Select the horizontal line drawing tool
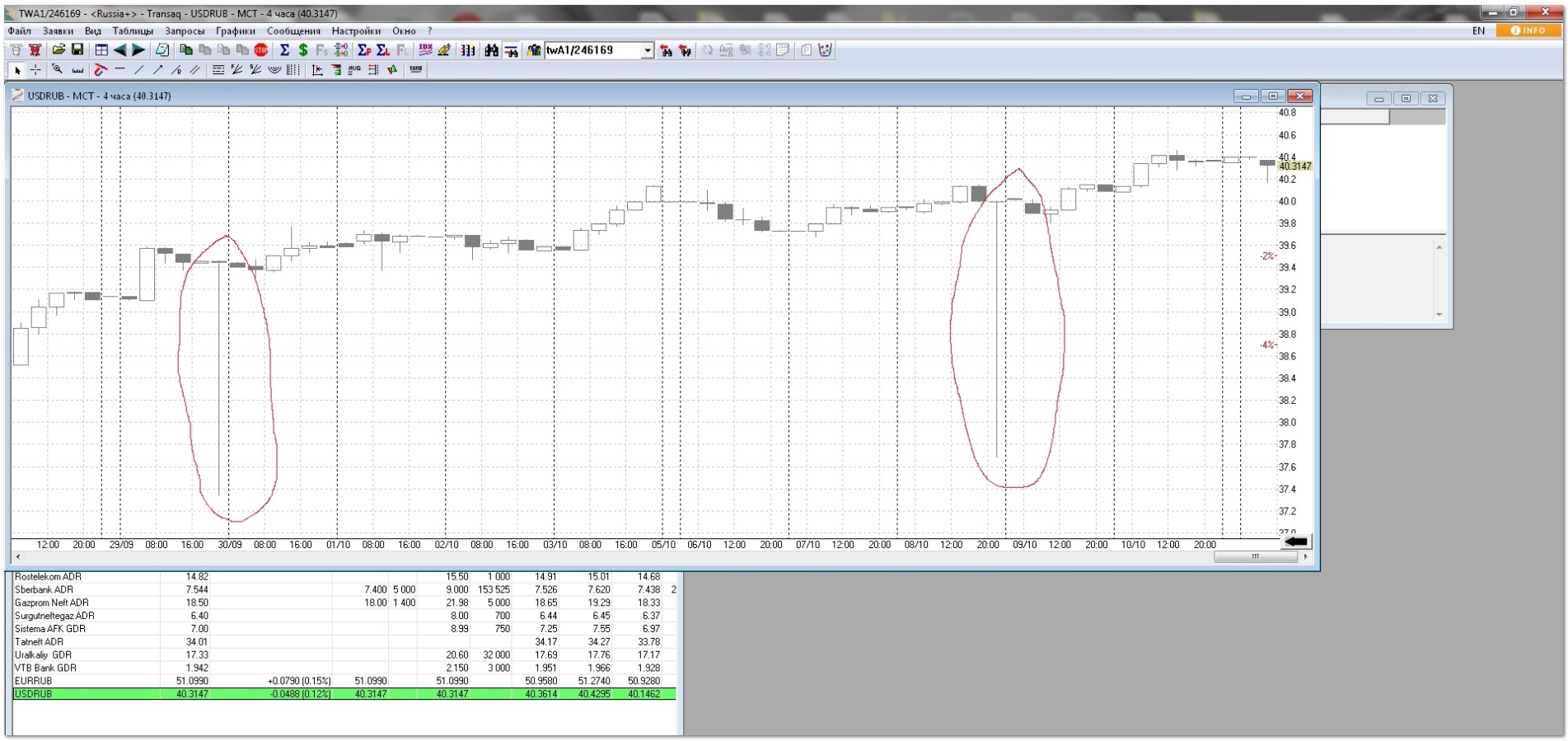 (x=119, y=69)
